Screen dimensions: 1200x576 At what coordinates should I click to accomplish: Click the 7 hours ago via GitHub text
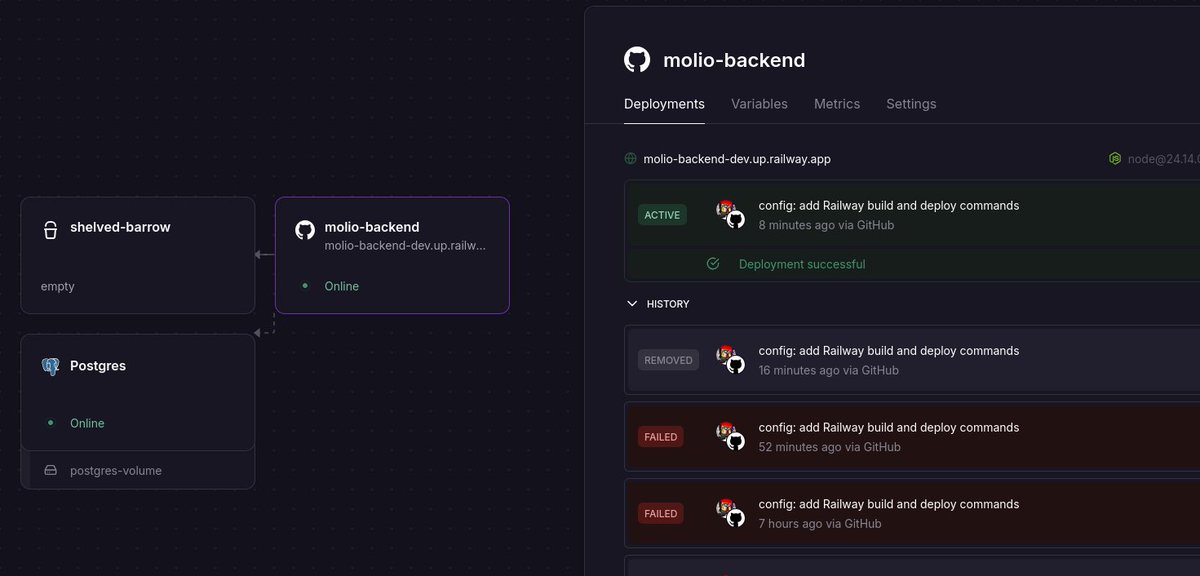coord(820,524)
